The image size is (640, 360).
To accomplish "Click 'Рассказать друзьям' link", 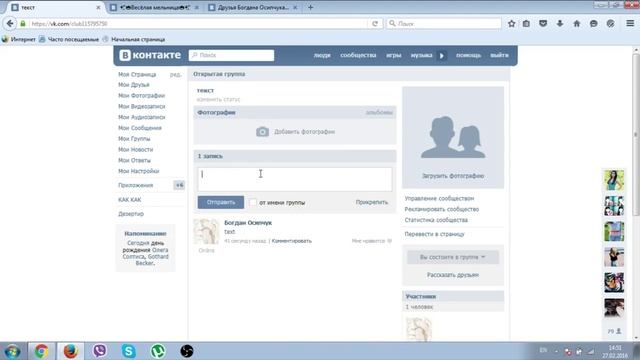I will (453, 275).
